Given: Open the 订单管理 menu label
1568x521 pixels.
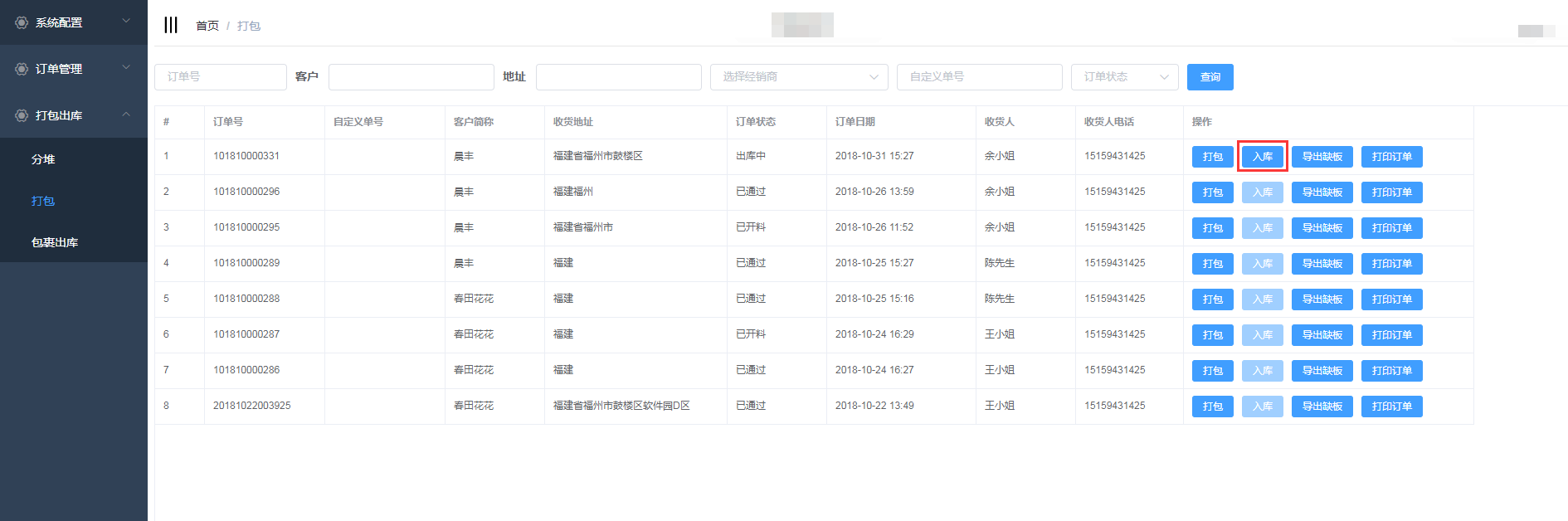Looking at the screenshot, I should [x=59, y=69].
